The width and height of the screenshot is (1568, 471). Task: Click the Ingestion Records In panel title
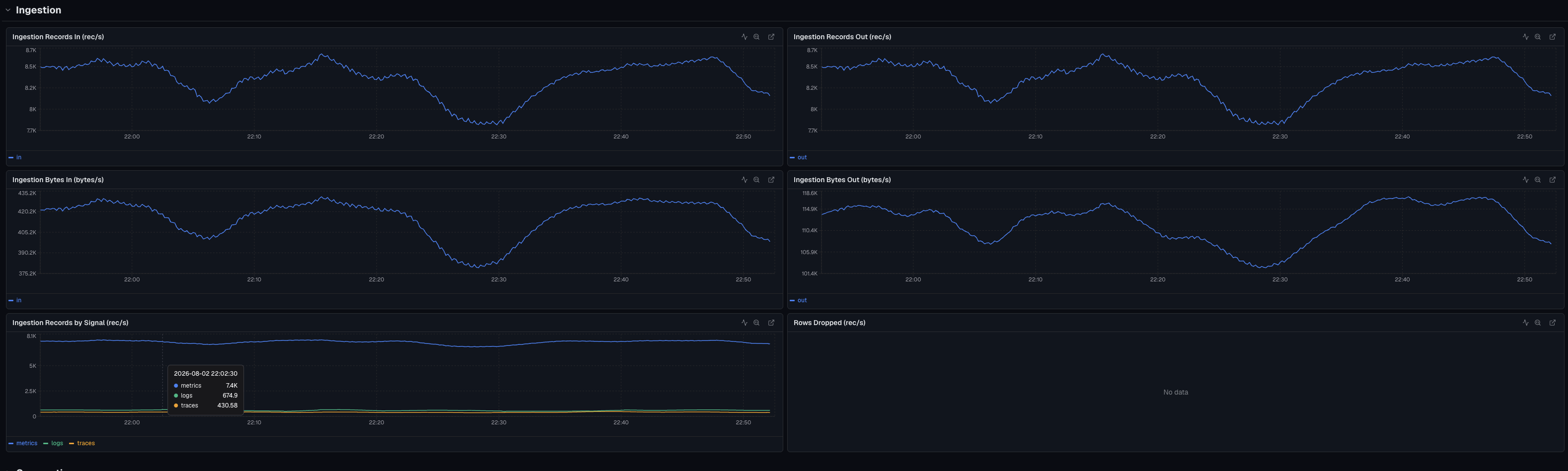(58, 37)
